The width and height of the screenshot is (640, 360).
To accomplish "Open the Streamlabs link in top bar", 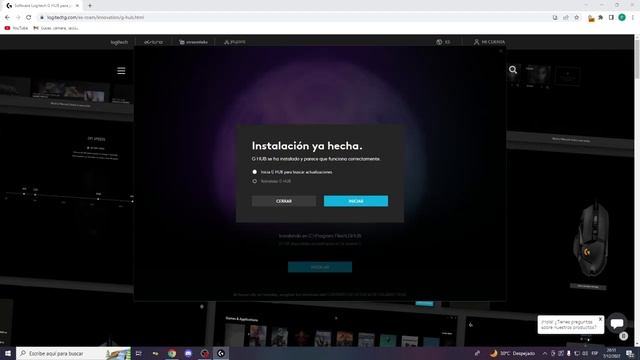I will [193, 42].
